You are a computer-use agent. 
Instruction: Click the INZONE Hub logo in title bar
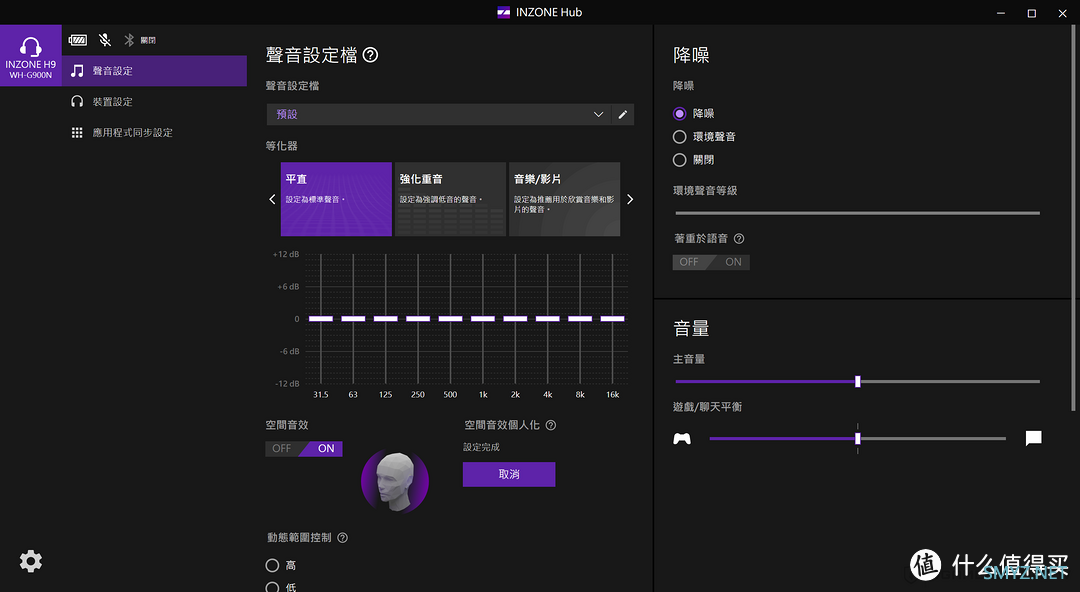pos(503,12)
